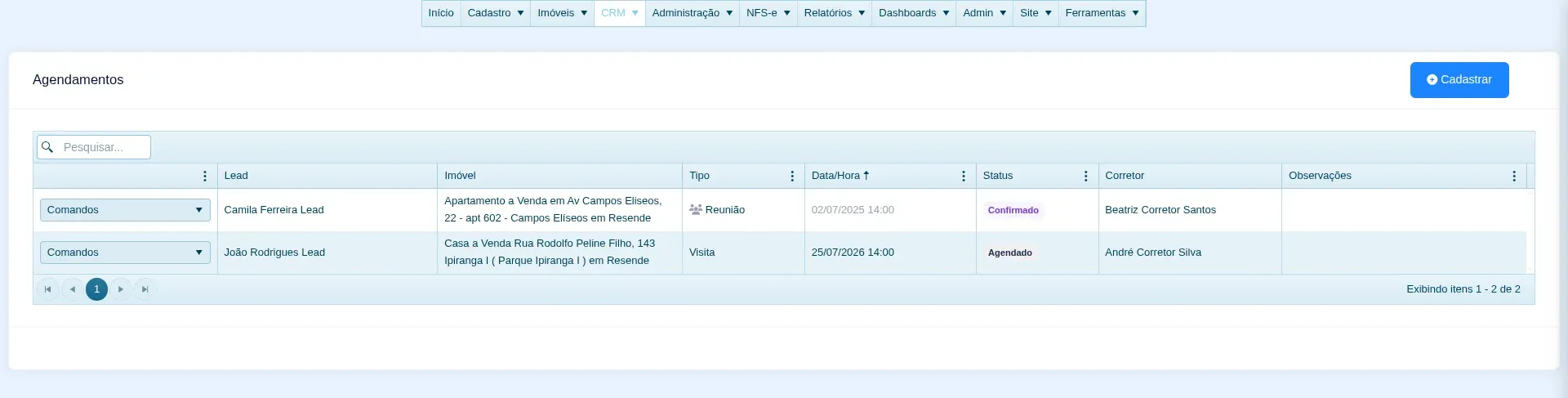Screen dimensions: 1568x398
Task: Open the Observações column options menu
Action: [1513, 176]
